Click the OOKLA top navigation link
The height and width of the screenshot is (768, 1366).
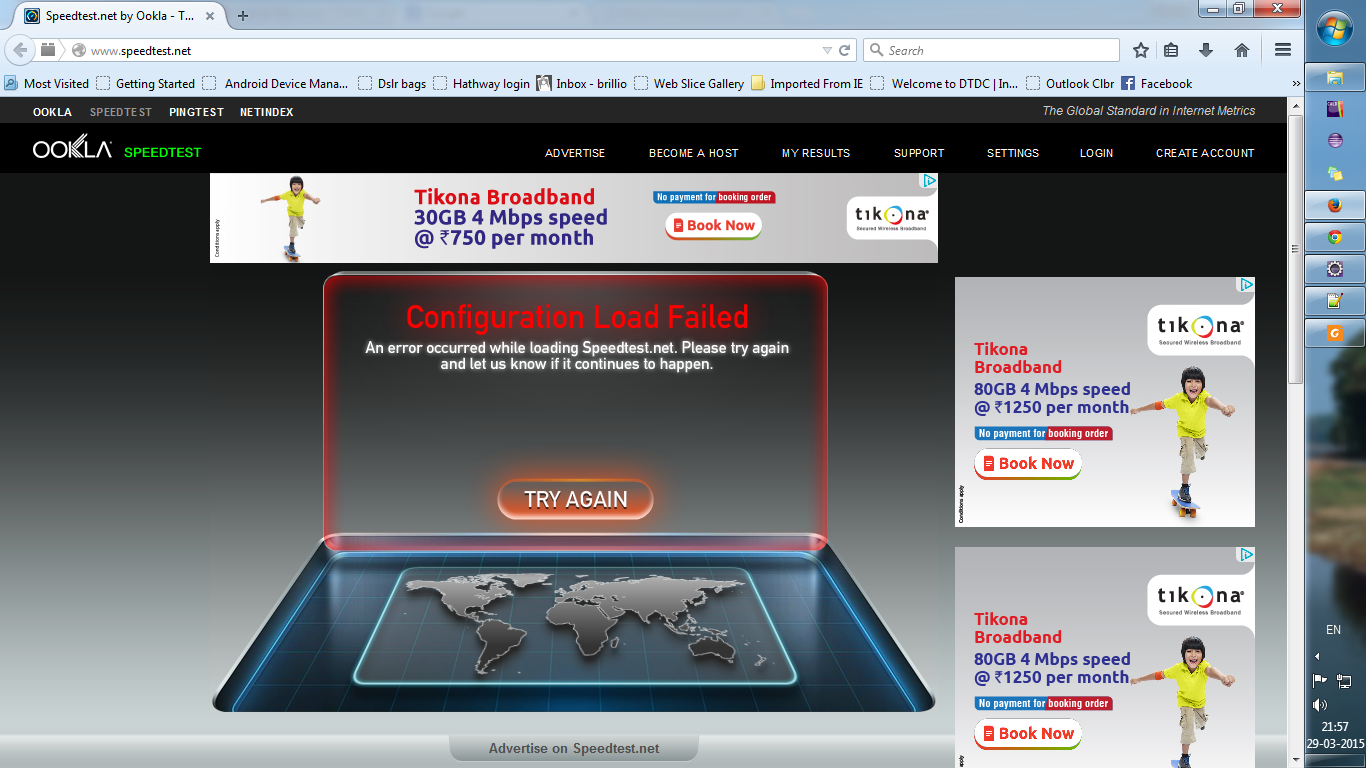pyautogui.click(x=52, y=112)
